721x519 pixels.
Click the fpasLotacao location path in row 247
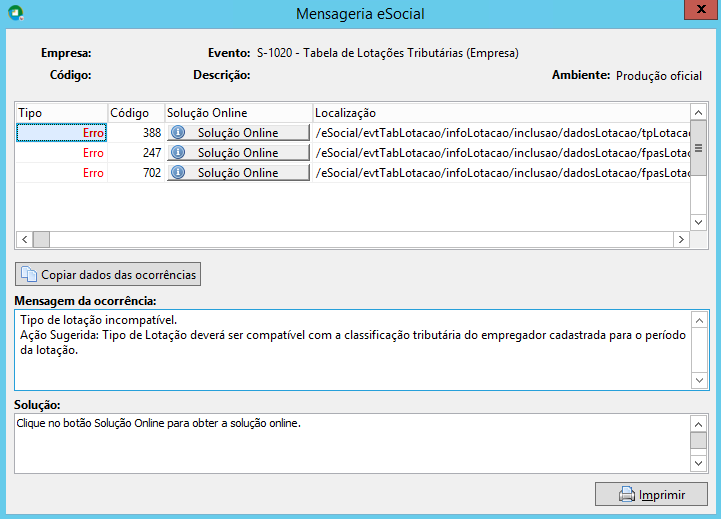(502, 153)
